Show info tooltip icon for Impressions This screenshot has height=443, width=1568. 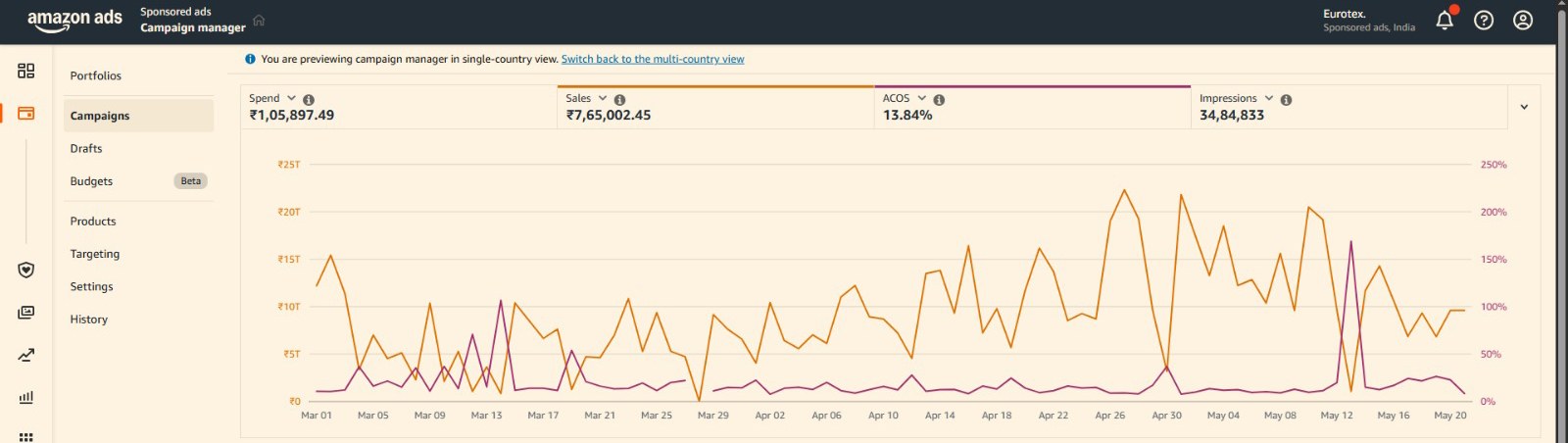tap(1286, 100)
